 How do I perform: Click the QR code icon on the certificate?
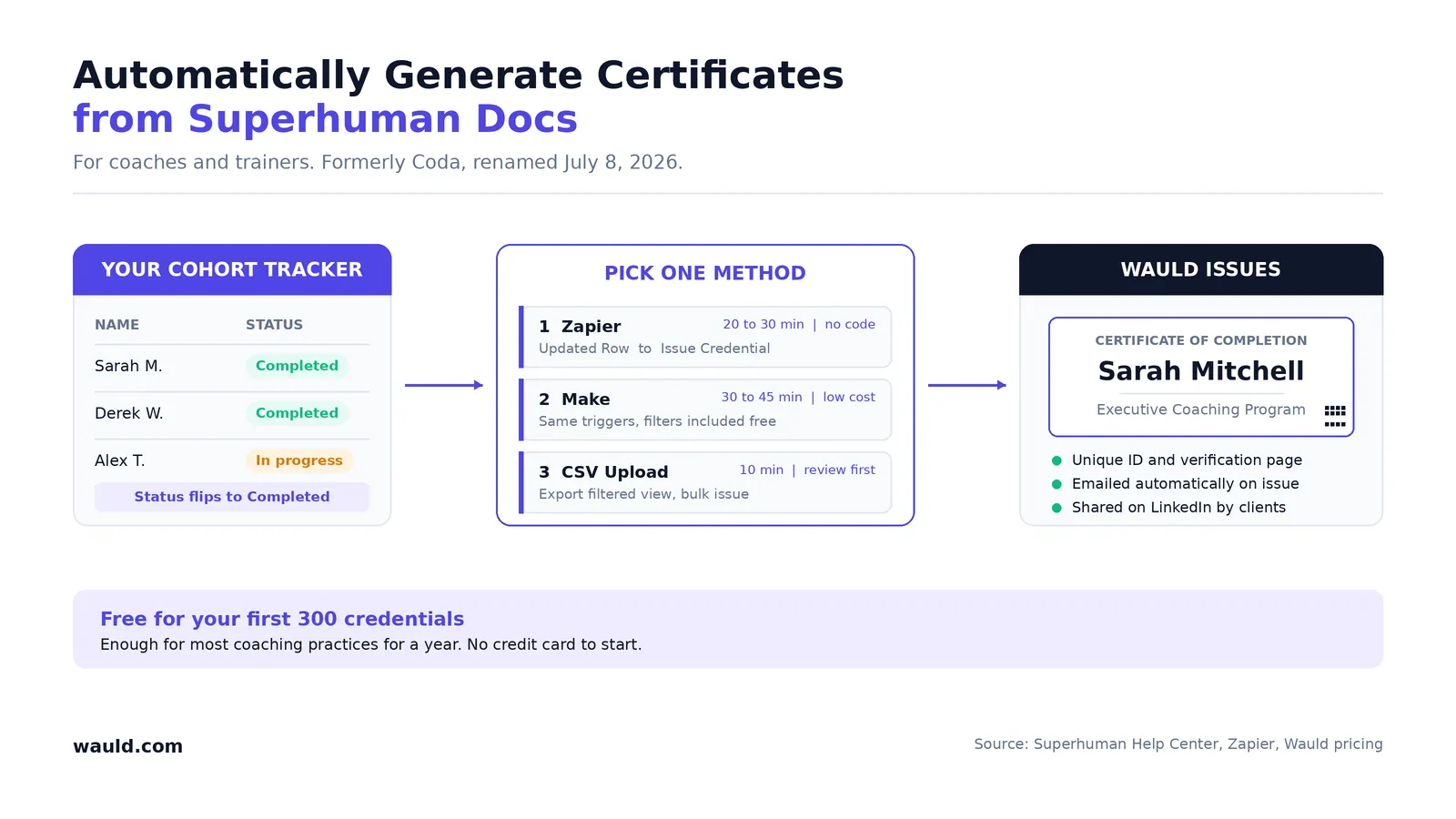tap(1335, 417)
